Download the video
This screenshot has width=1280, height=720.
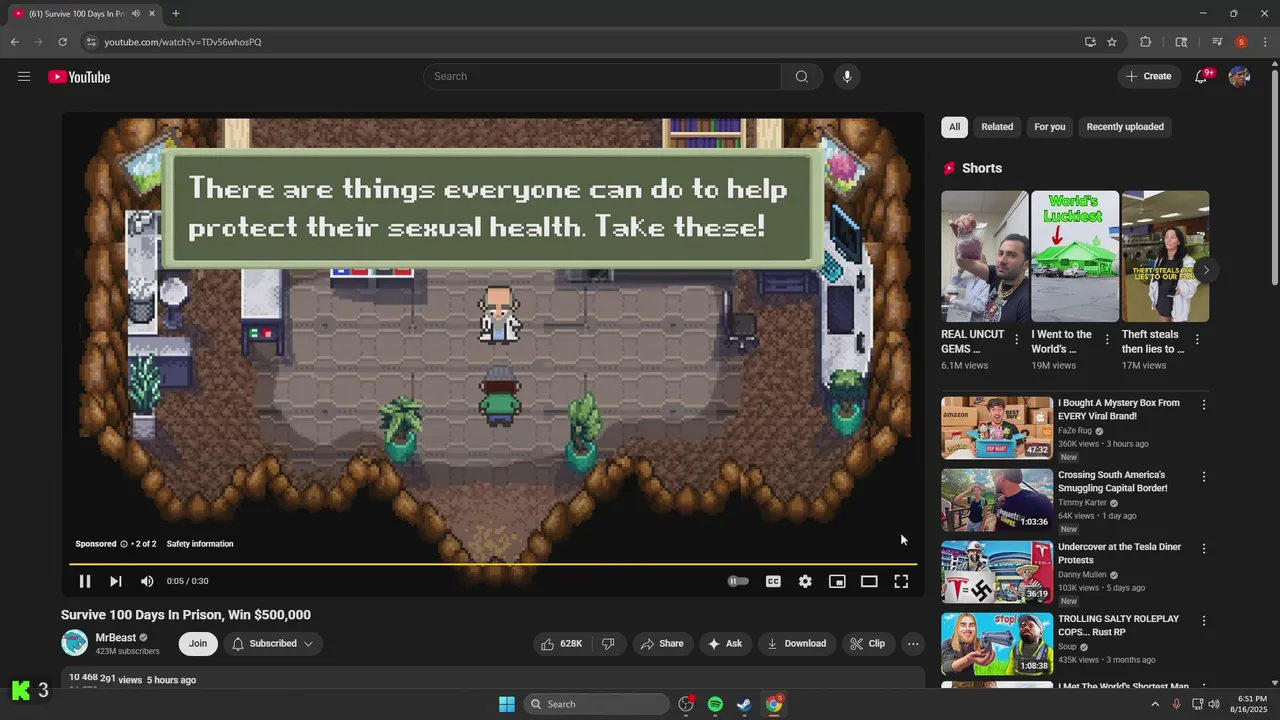click(x=797, y=644)
